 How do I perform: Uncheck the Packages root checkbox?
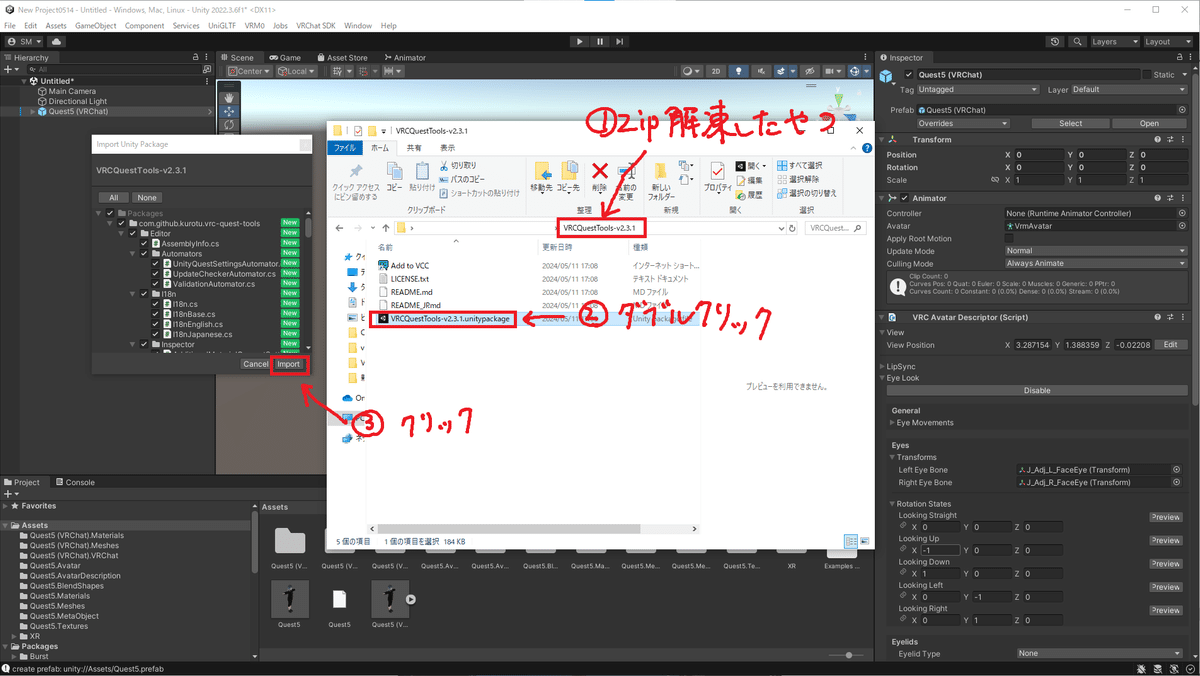(x=110, y=213)
